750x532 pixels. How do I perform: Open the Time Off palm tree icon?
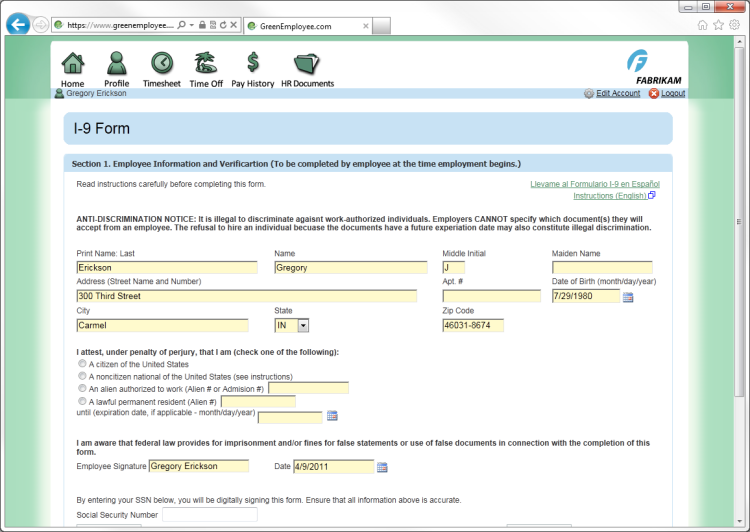(x=206, y=63)
